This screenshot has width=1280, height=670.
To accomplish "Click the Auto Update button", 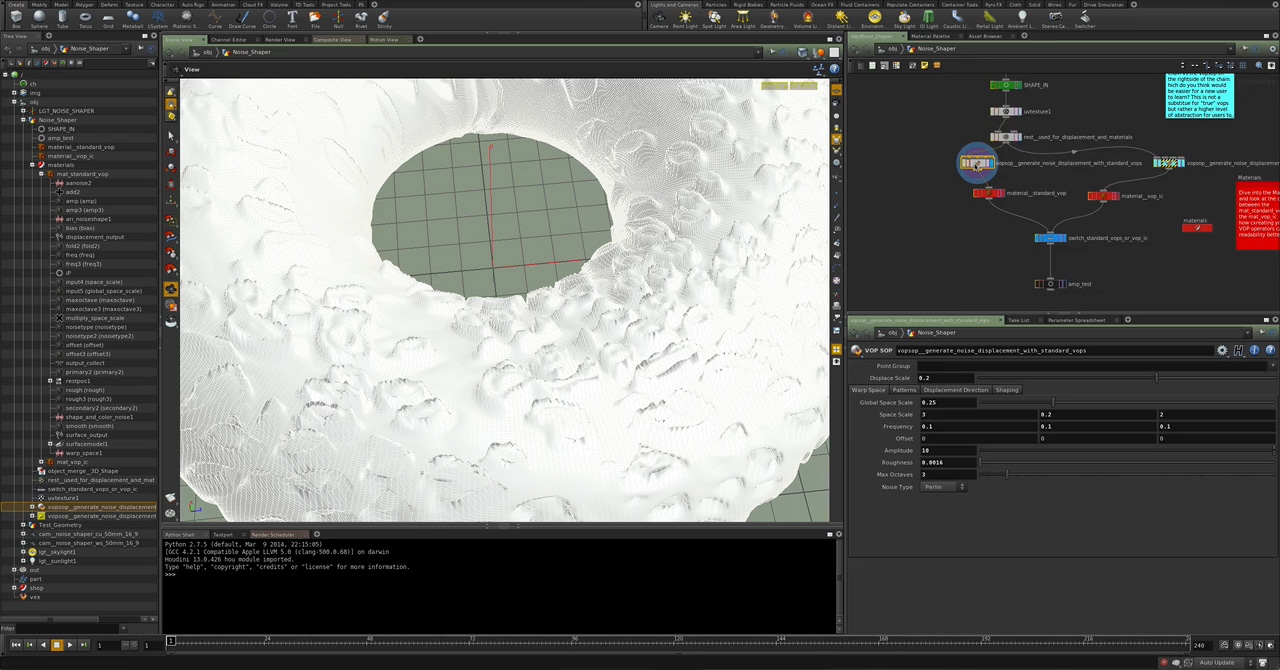I will [x=1216, y=662].
